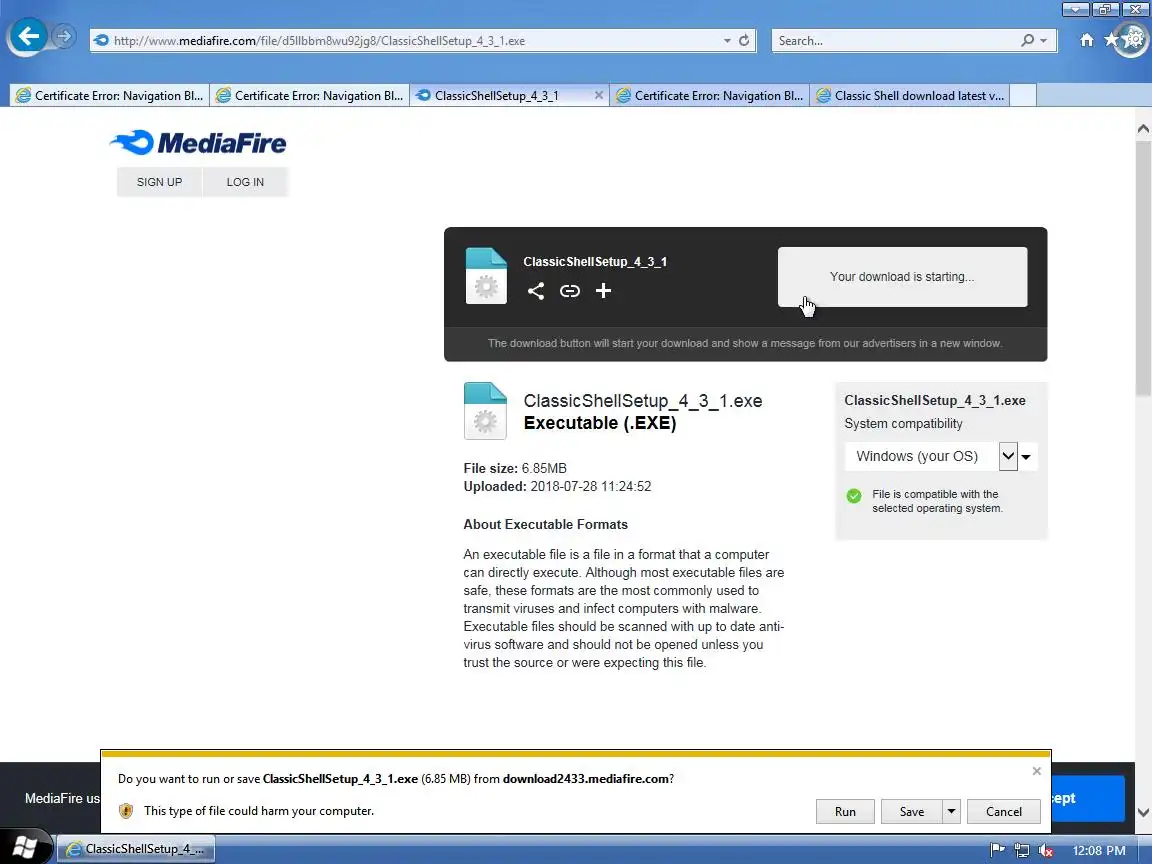Select the ClassicShellSetup_4_3_1 tab
1152x864 pixels.
coord(500,96)
